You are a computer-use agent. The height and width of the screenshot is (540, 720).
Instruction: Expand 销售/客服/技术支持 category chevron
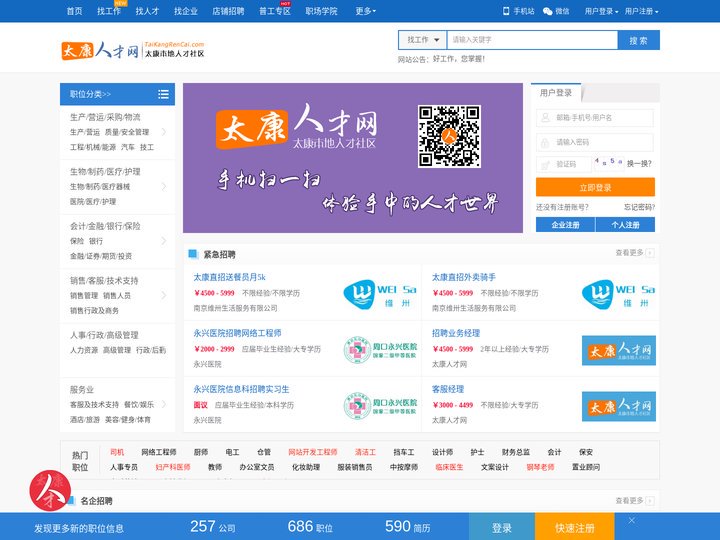coord(164,295)
